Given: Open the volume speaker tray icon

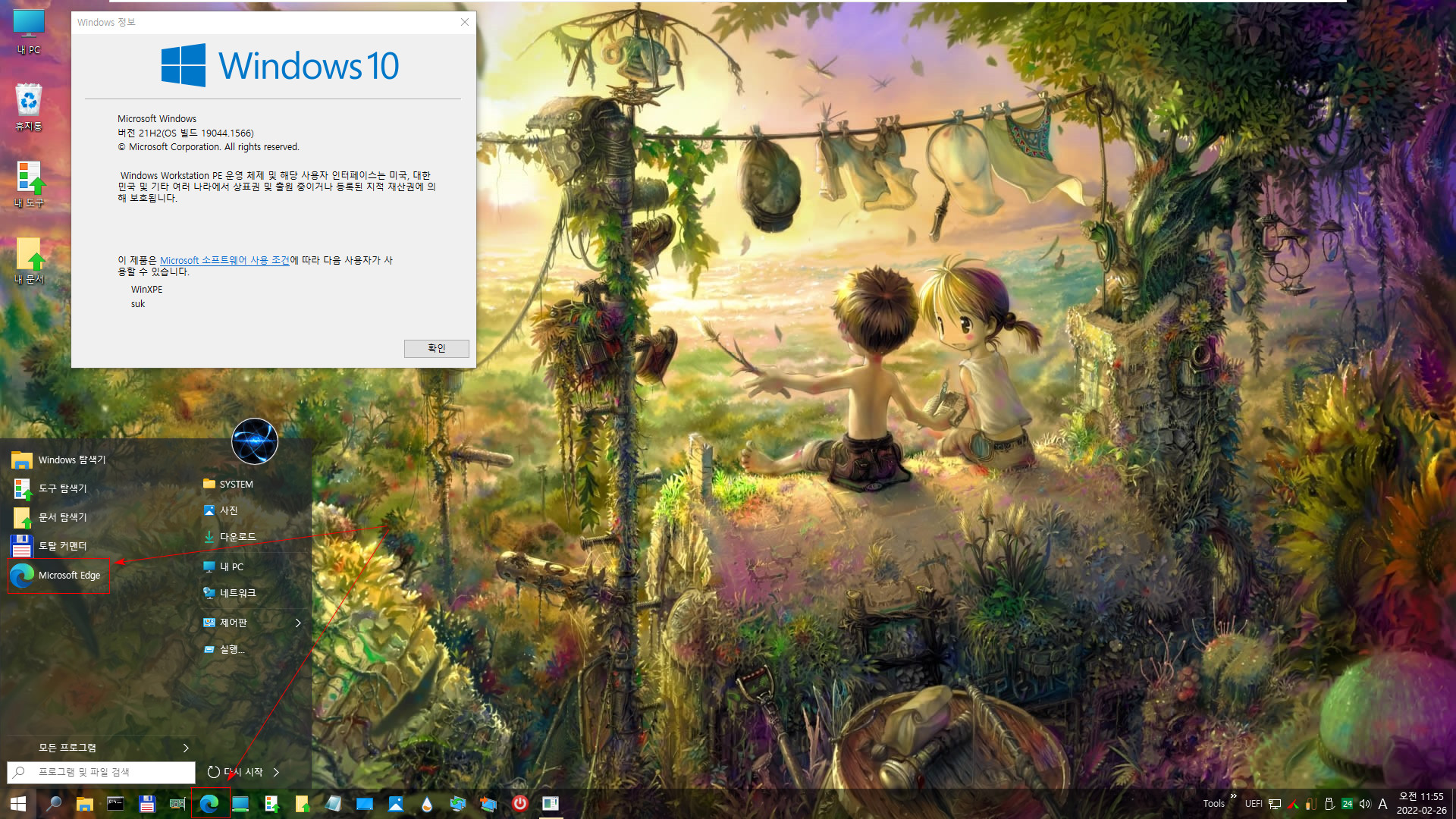Looking at the screenshot, I should coord(1365,804).
